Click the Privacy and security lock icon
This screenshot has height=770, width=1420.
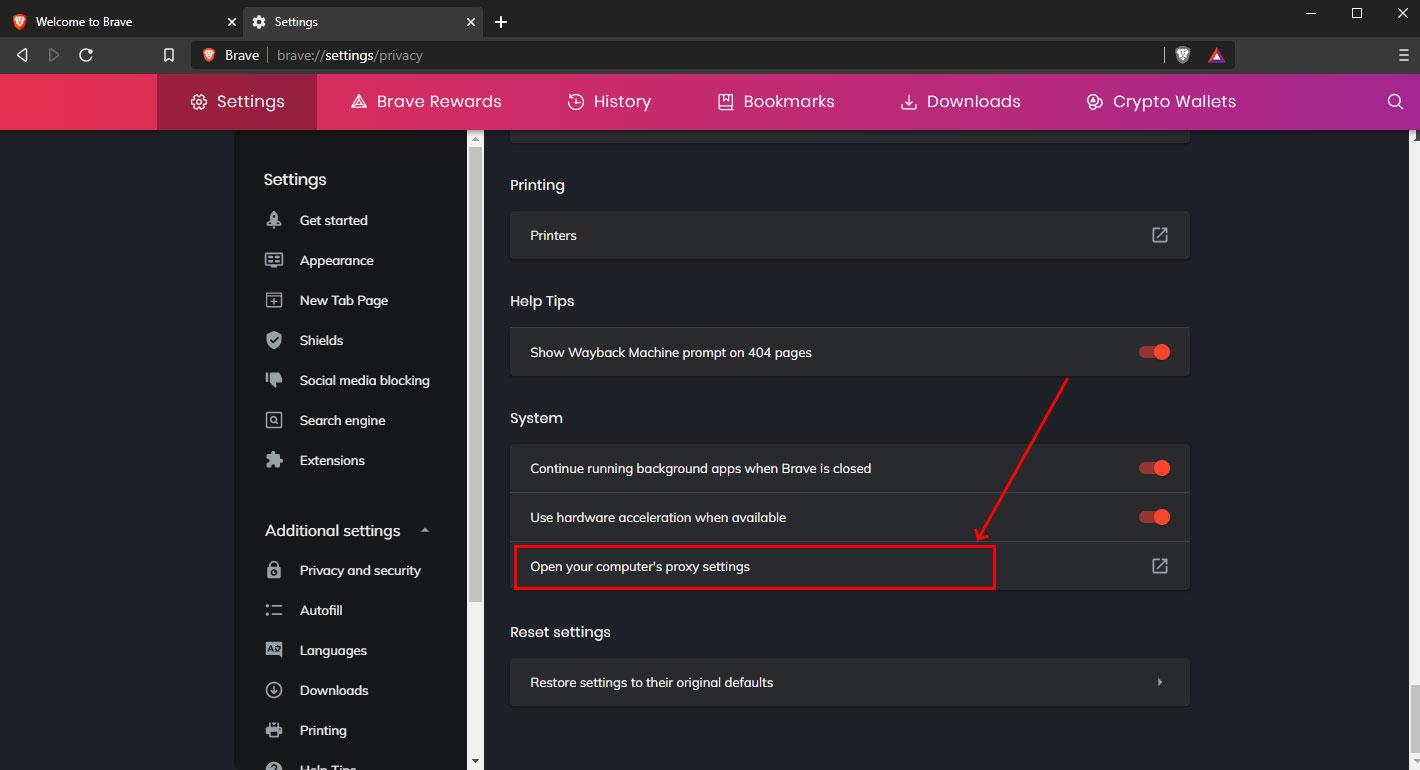click(274, 570)
